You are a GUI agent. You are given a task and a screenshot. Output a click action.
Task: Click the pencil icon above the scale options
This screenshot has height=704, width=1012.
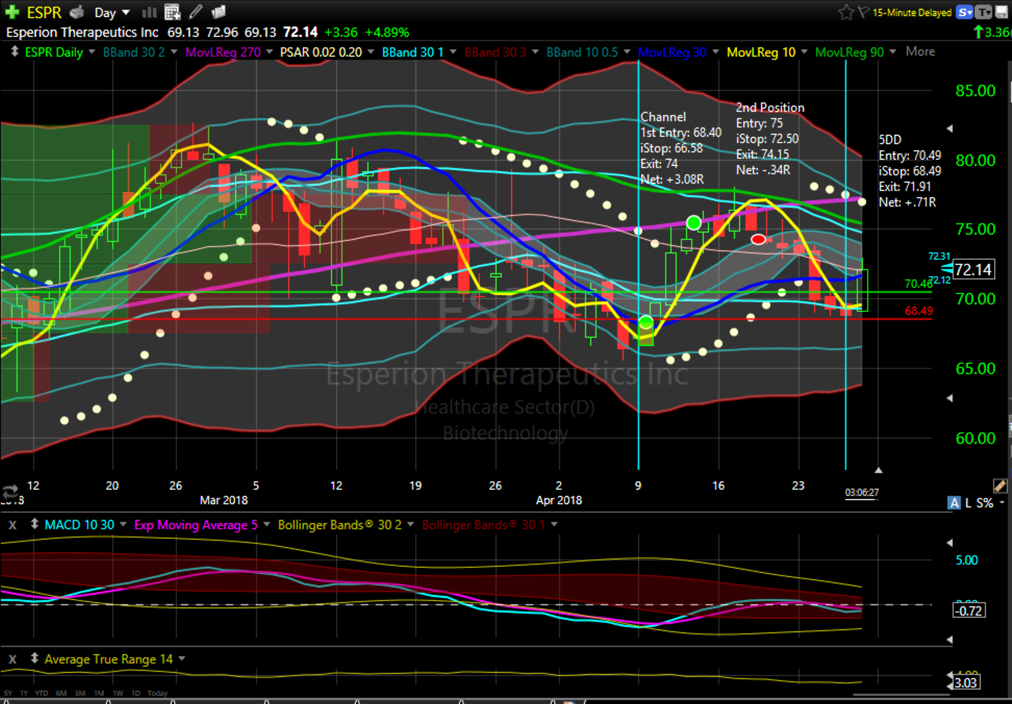click(x=999, y=486)
